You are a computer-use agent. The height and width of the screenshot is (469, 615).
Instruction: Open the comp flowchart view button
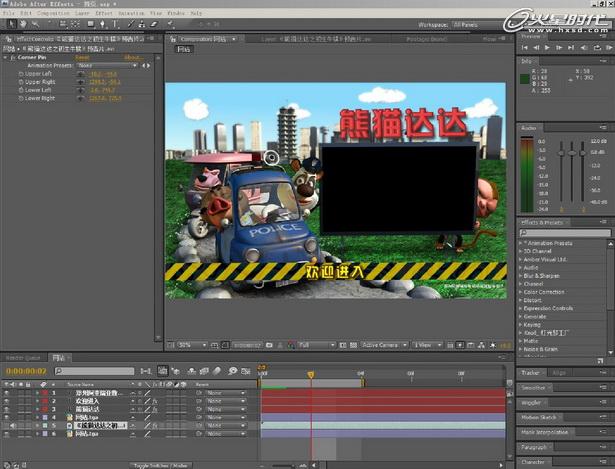(481, 345)
